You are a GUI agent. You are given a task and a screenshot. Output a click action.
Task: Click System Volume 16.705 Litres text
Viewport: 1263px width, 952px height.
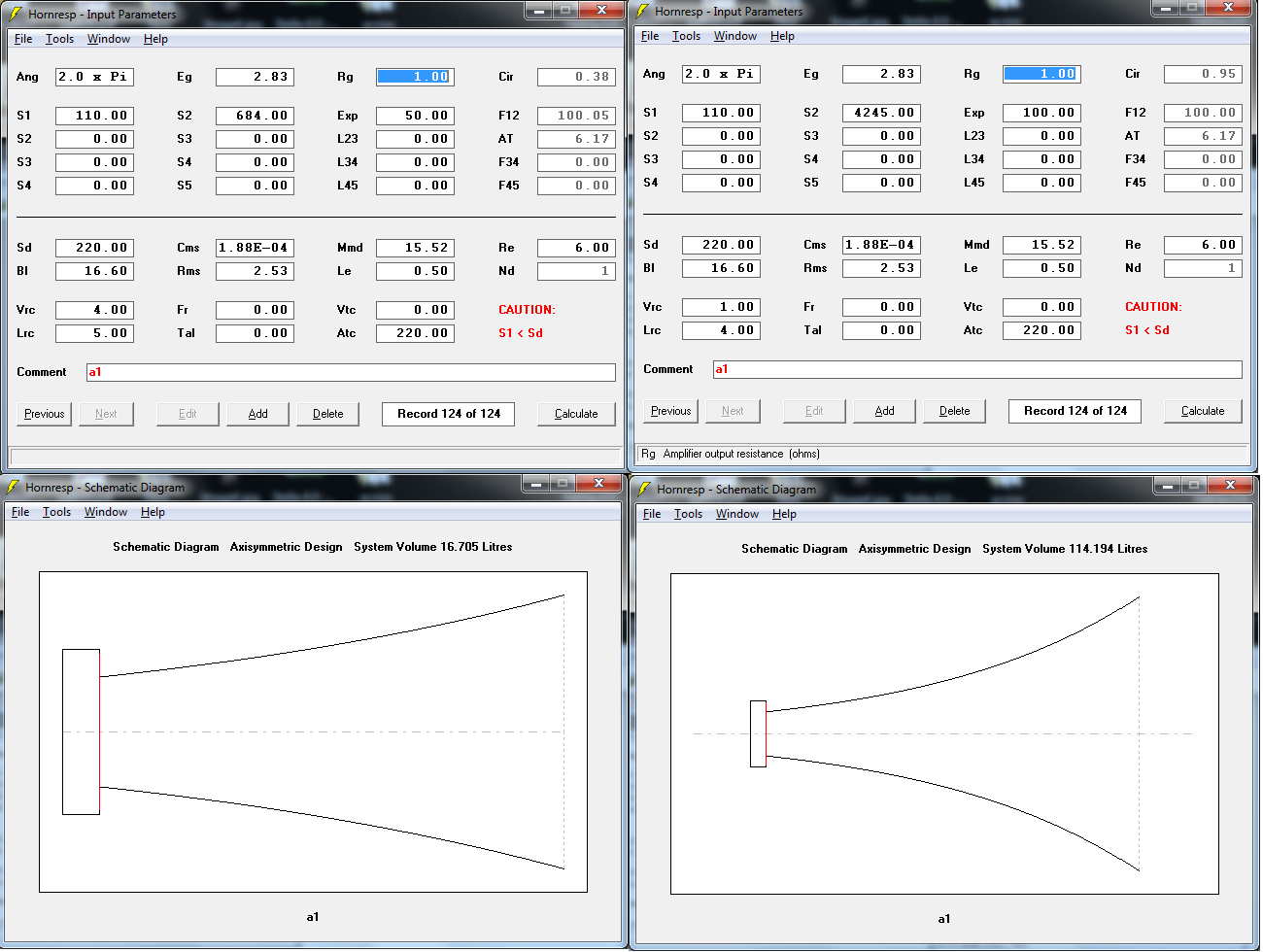432,547
